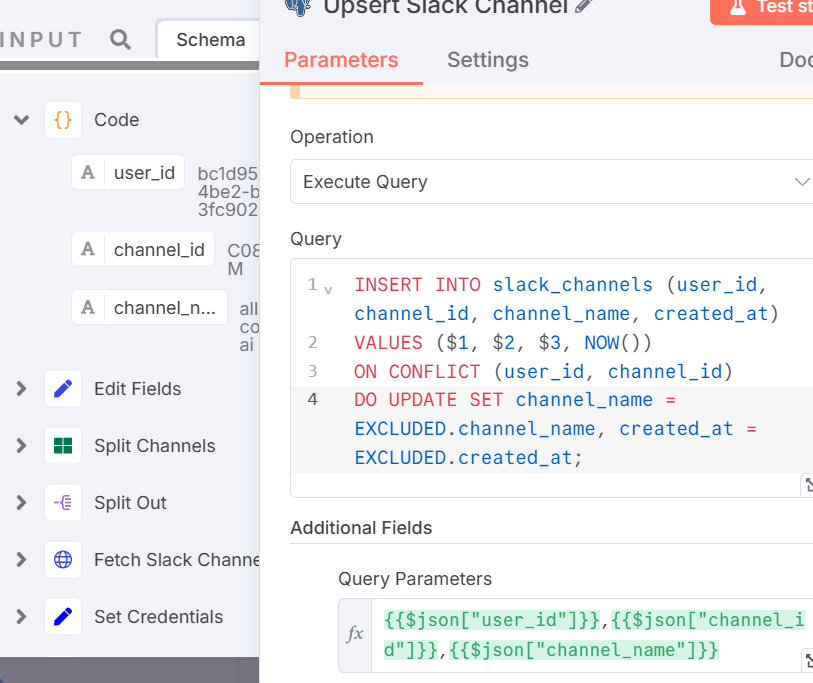Screen dimensions: 813x683
Task: Select the channel_n... field pill
Action: [x=149, y=308]
